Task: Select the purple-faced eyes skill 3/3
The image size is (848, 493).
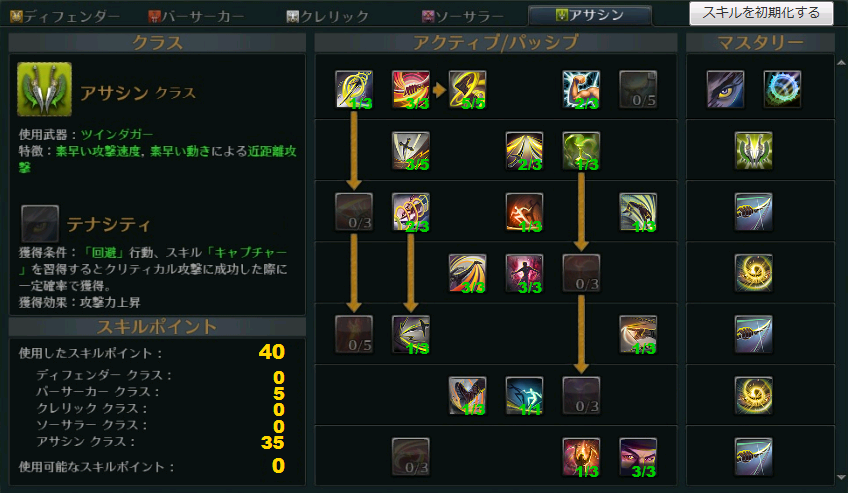Action: pos(638,457)
